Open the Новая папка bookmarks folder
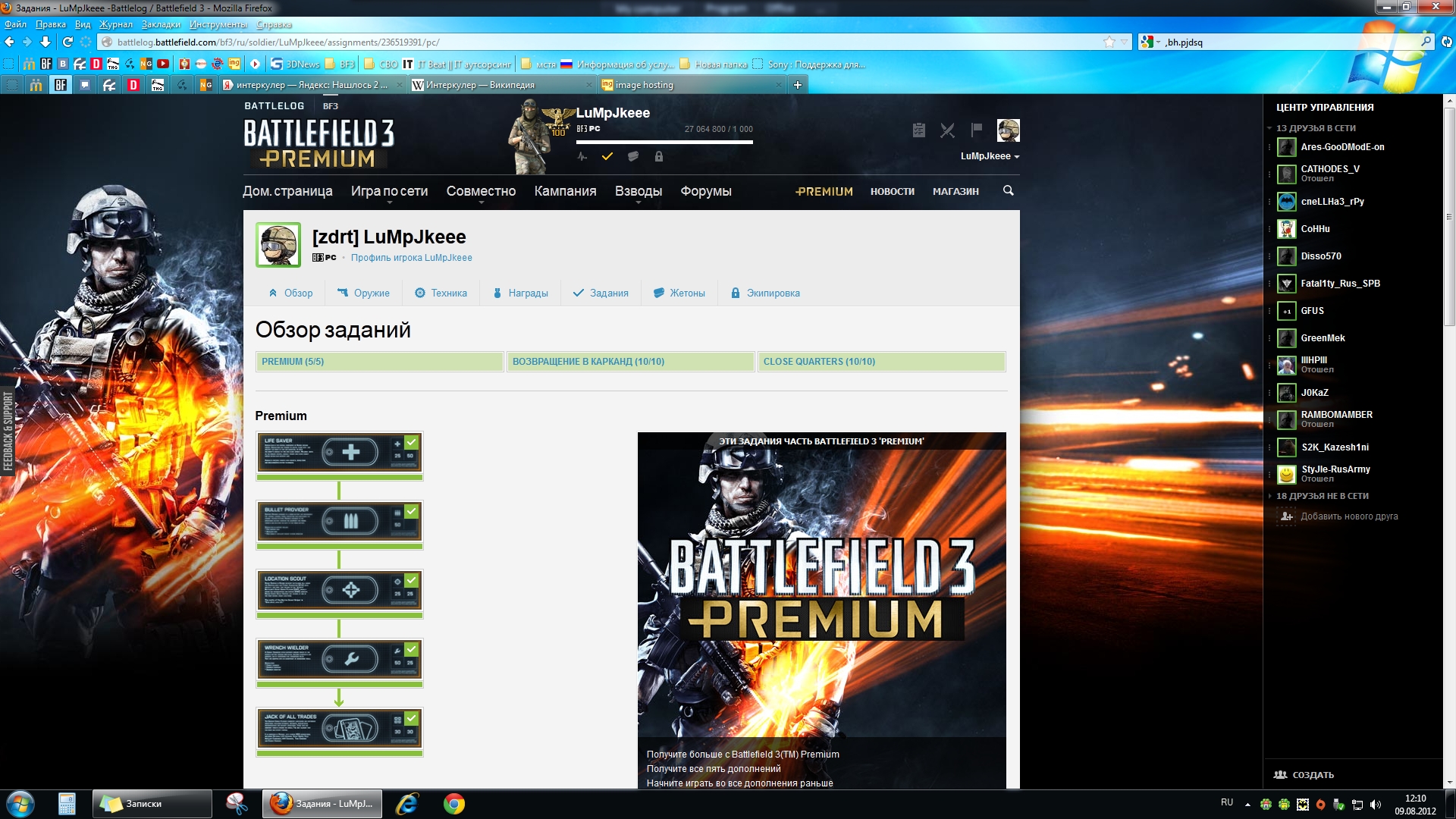 point(714,64)
